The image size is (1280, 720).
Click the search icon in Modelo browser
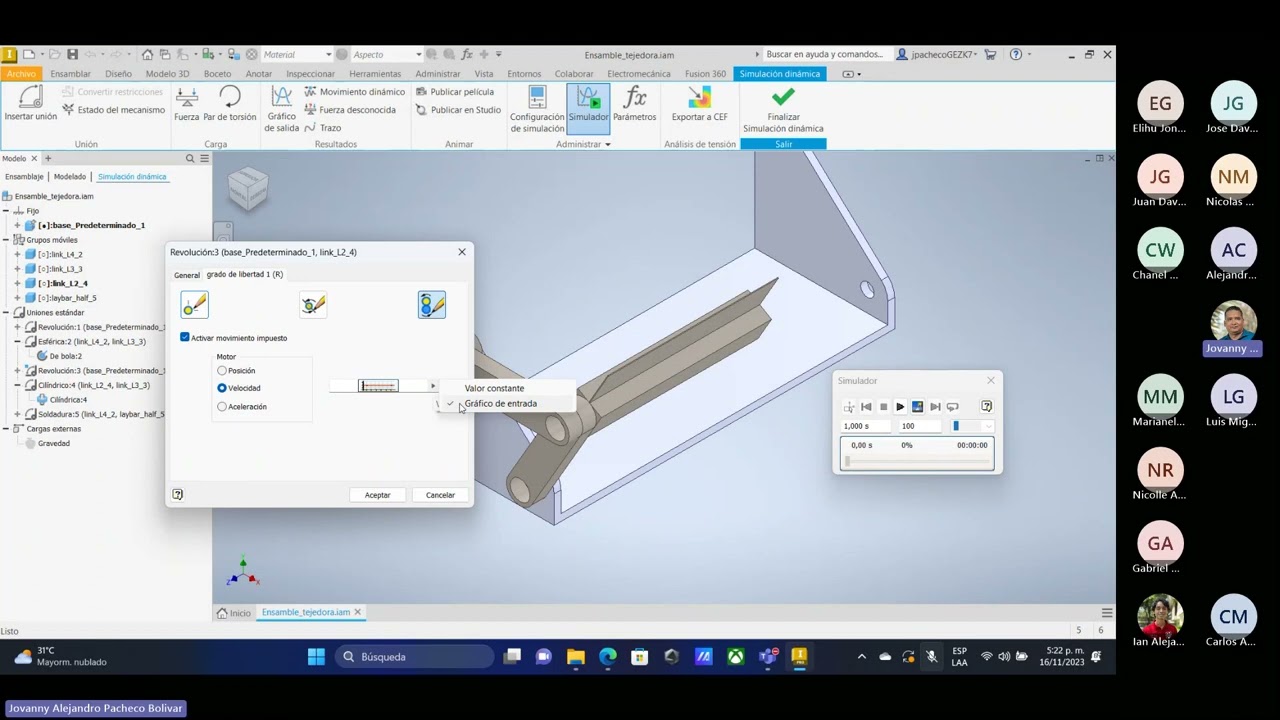[190, 158]
